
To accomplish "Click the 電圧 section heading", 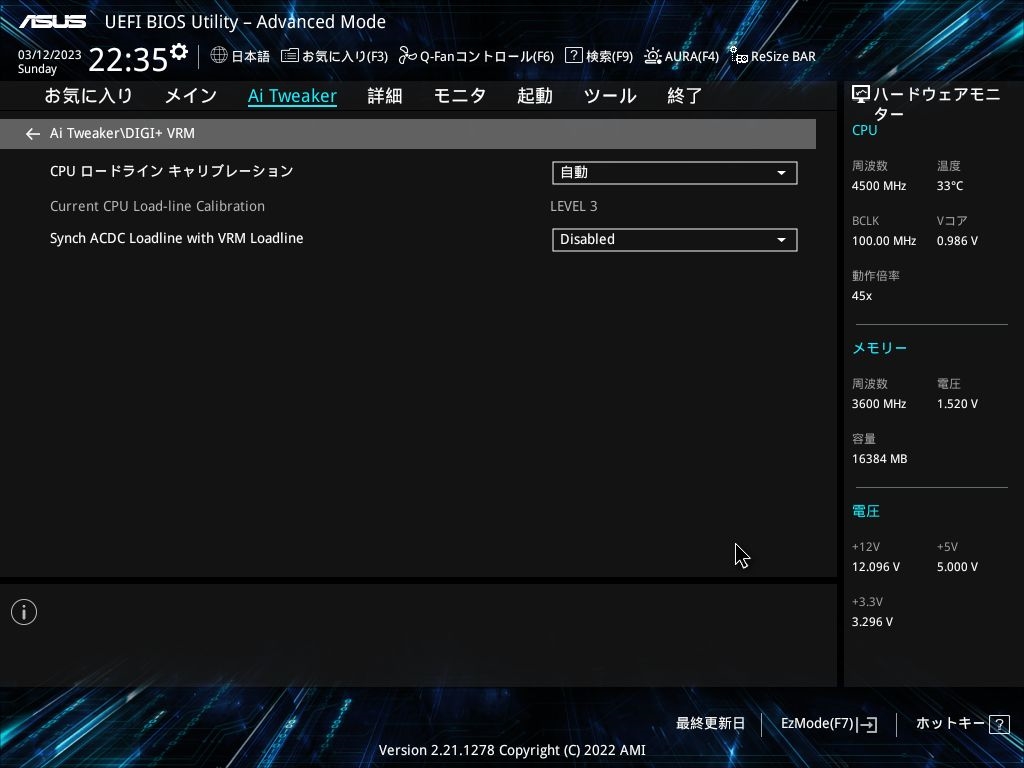I will click(x=866, y=511).
